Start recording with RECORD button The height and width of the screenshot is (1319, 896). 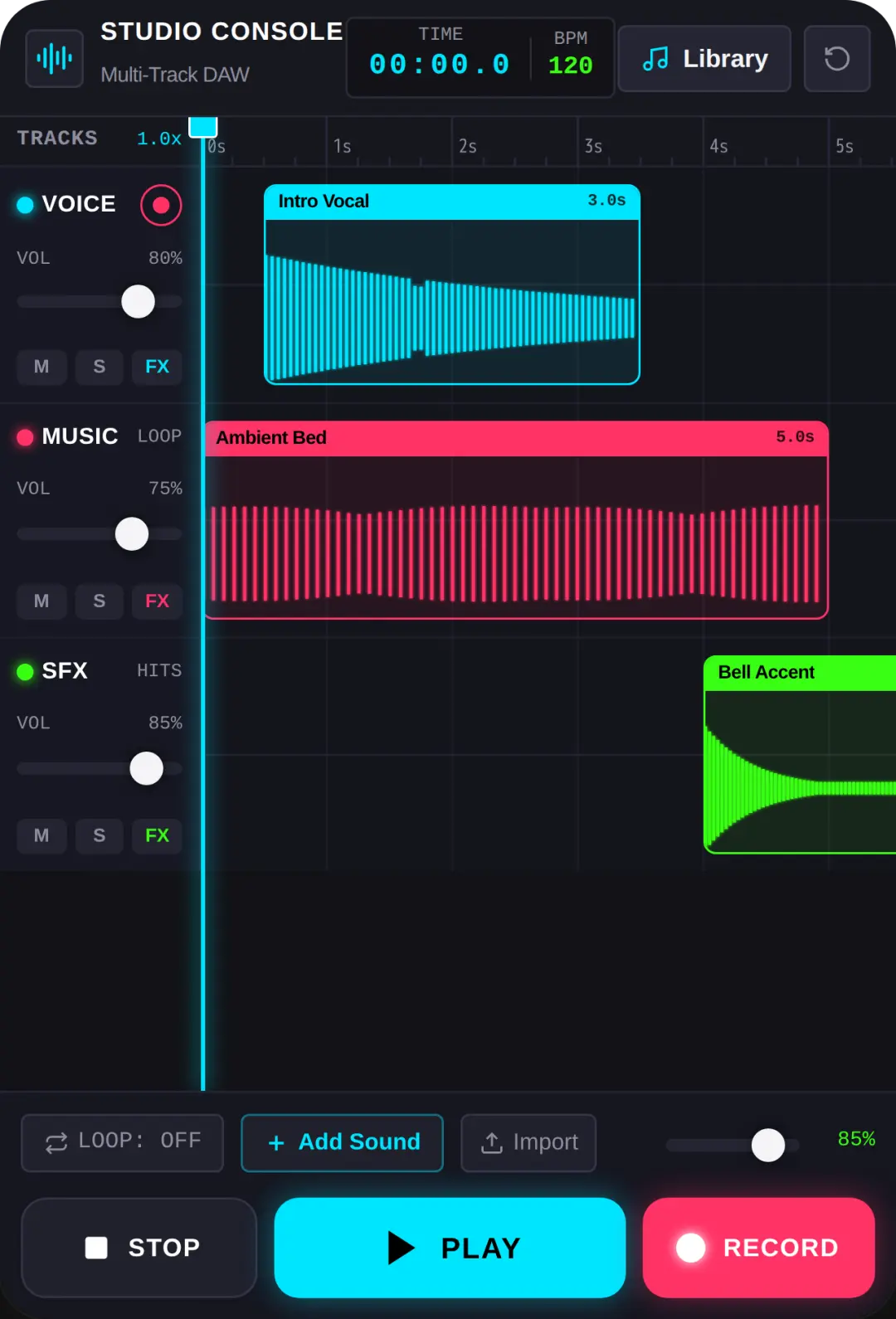pyautogui.click(x=759, y=1248)
